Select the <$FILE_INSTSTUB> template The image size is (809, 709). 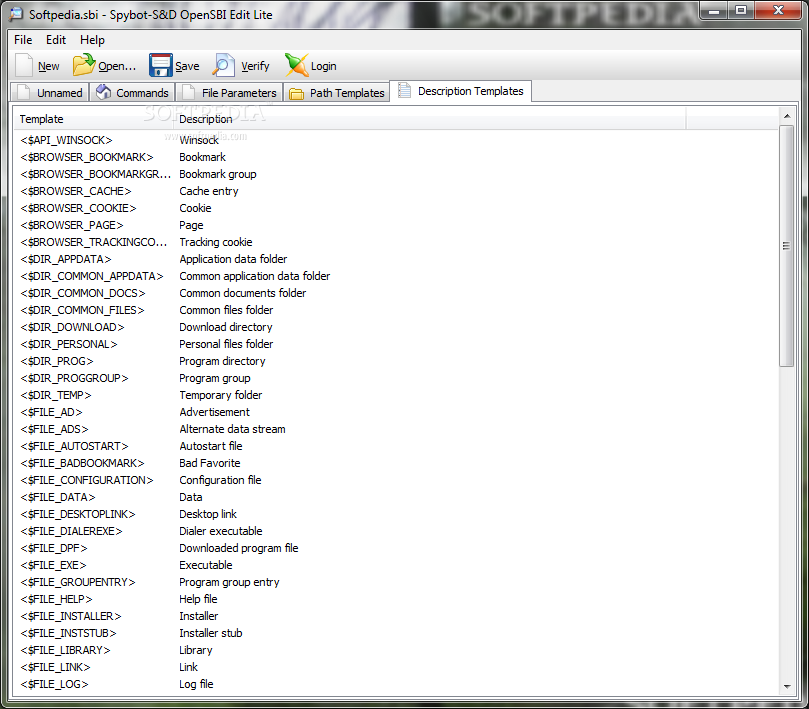[68, 633]
